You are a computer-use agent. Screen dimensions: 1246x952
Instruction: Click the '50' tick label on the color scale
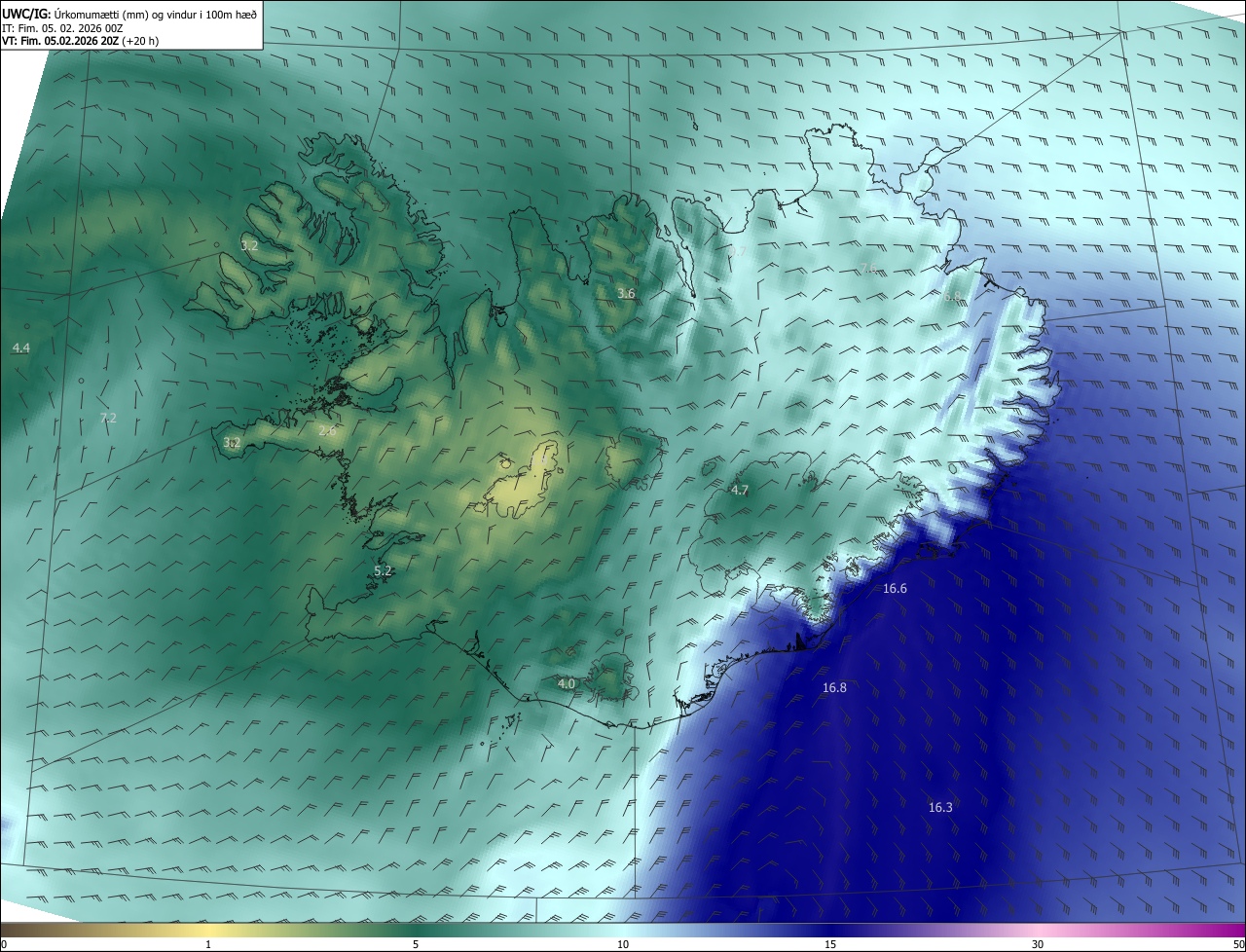(x=1237, y=944)
